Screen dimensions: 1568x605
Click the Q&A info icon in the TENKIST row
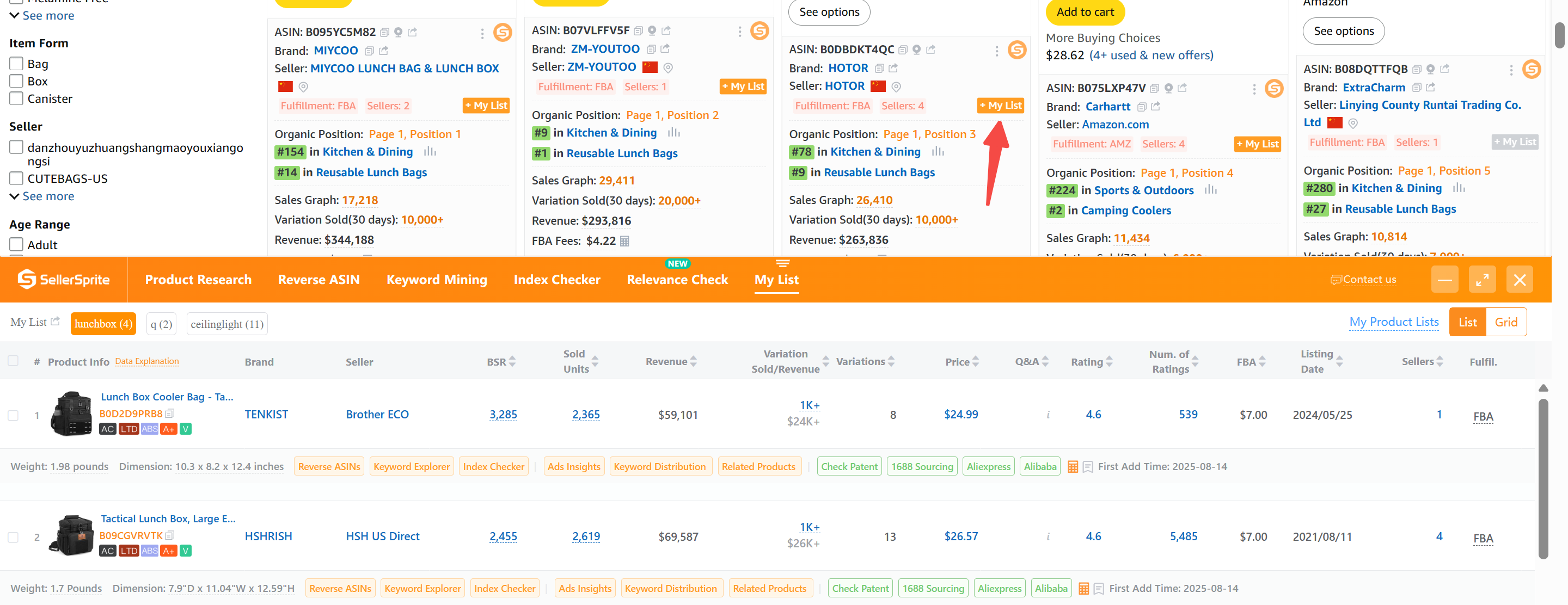coord(1048,415)
